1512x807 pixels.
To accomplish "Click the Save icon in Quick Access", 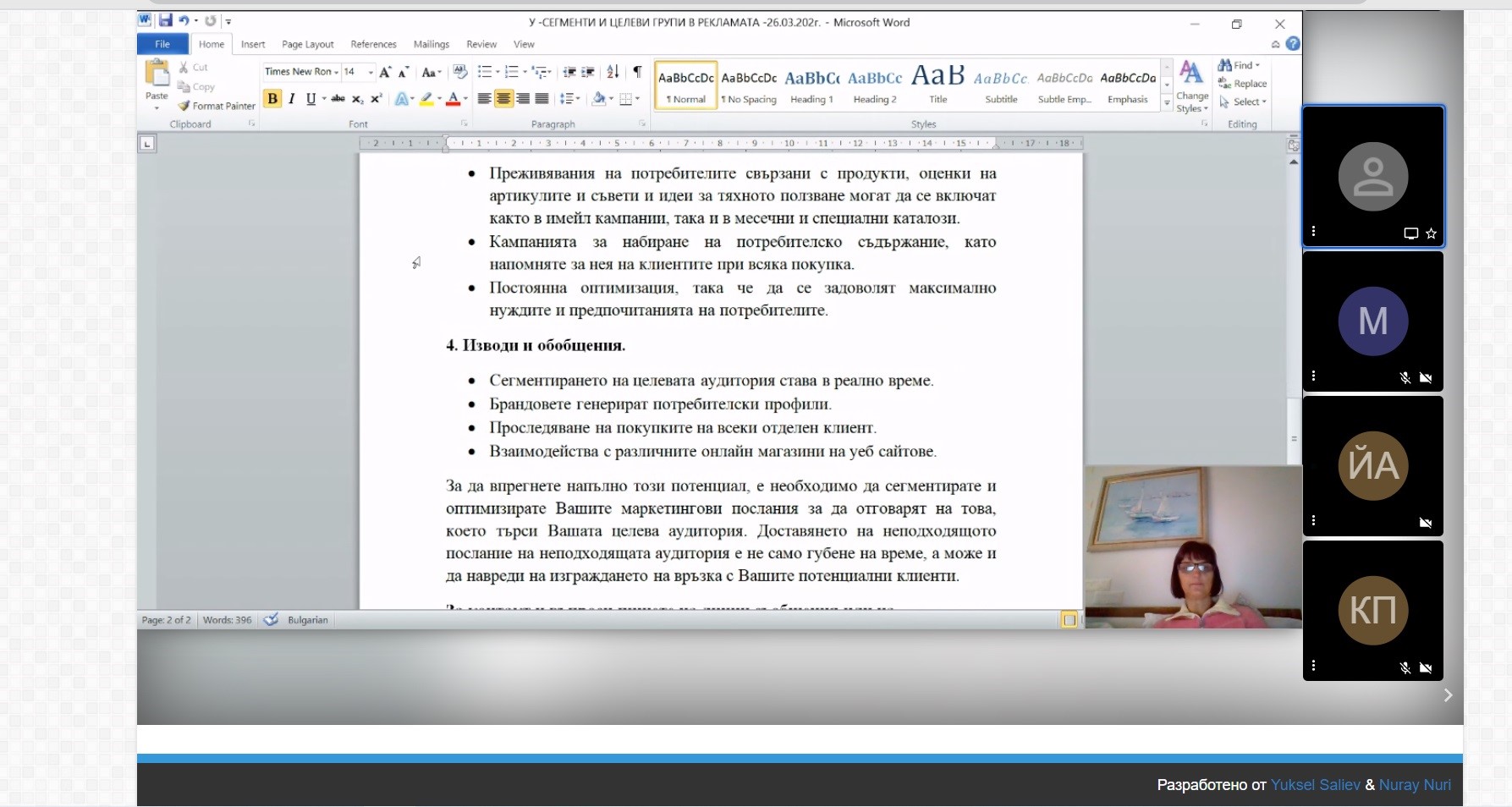I will tap(166, 21).
